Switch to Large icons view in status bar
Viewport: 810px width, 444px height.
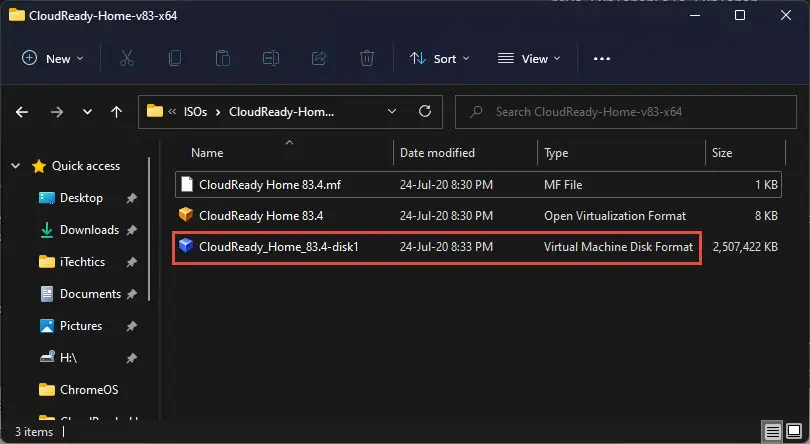tap(794, 431)
